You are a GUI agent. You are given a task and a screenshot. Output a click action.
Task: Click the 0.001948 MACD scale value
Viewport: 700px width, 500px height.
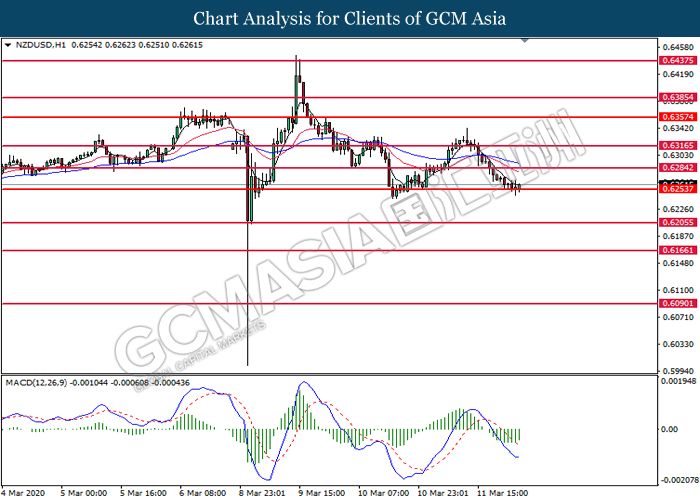coord(677,382)
